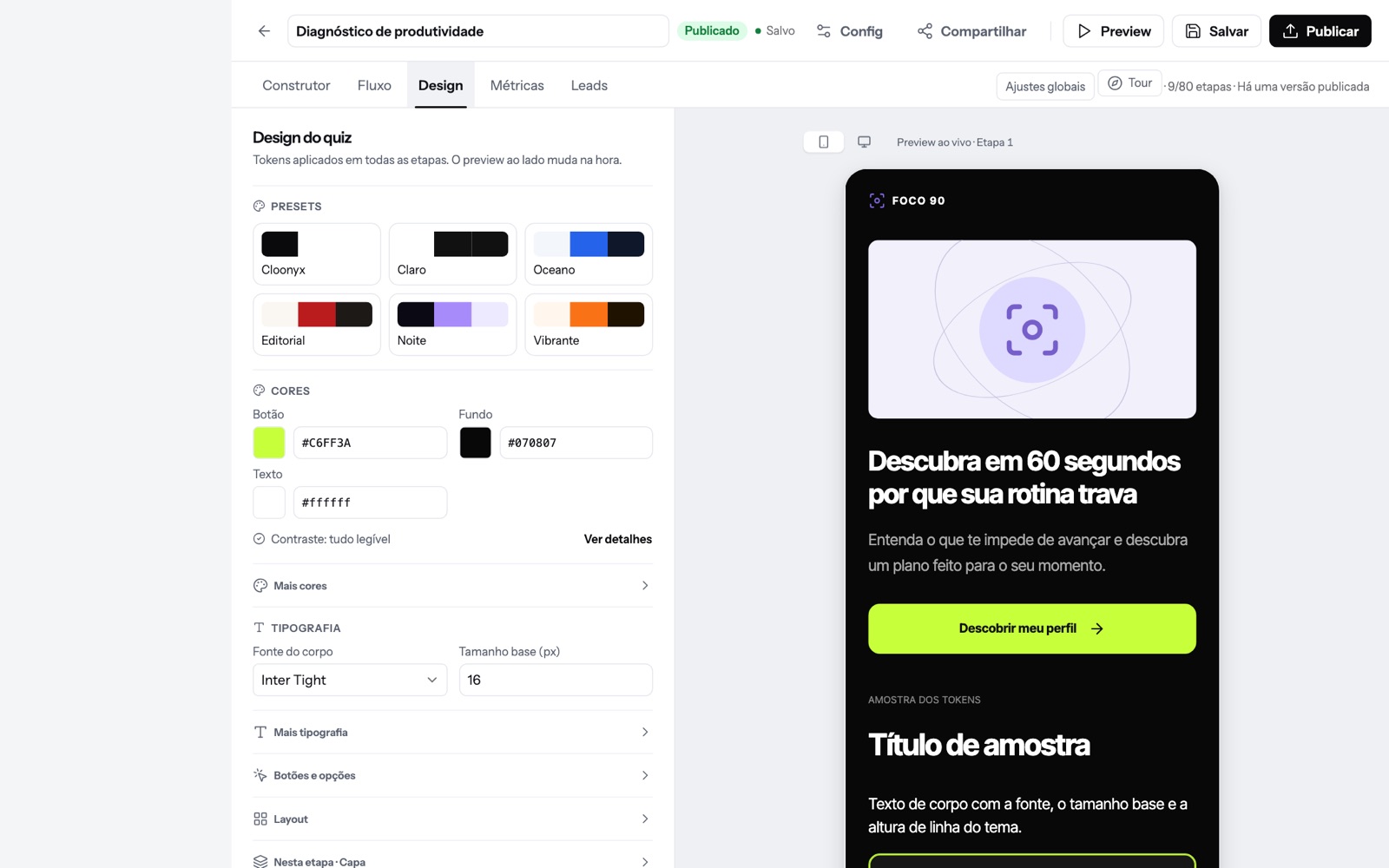Open the Config settings

click(x=850, y=31)
